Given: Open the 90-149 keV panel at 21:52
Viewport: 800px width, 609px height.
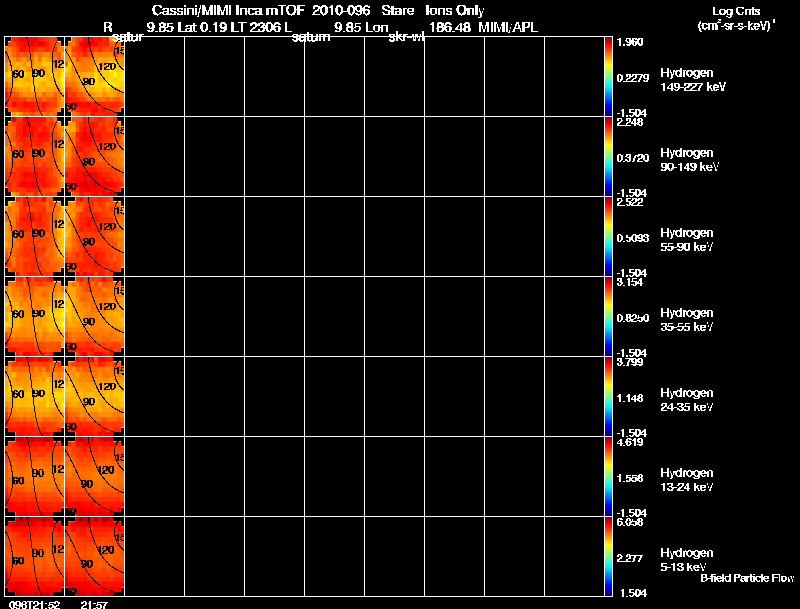Looking at the screenshot, I should coord(35,157).
